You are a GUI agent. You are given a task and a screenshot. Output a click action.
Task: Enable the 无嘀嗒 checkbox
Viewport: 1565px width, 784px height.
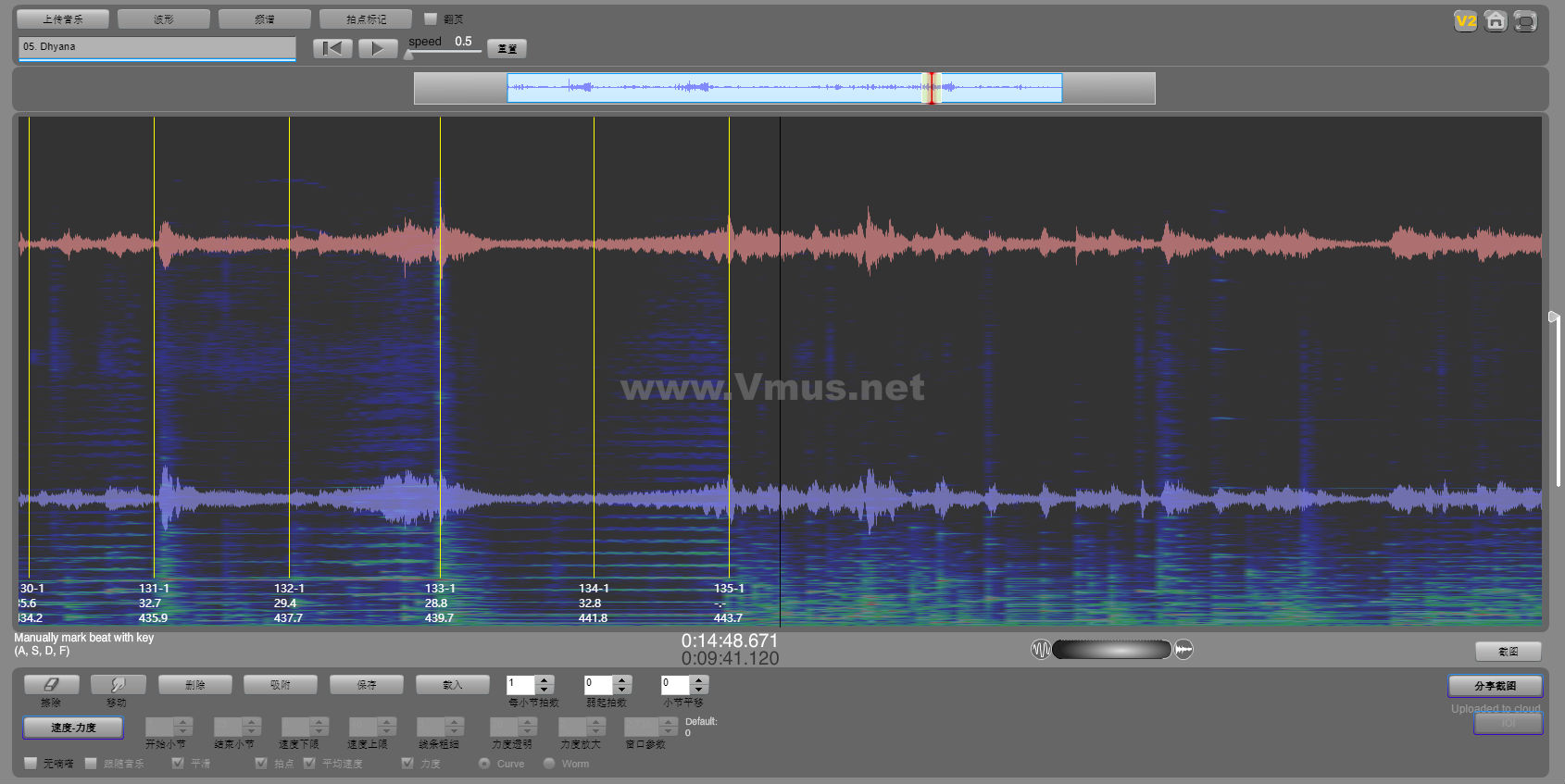31,764
